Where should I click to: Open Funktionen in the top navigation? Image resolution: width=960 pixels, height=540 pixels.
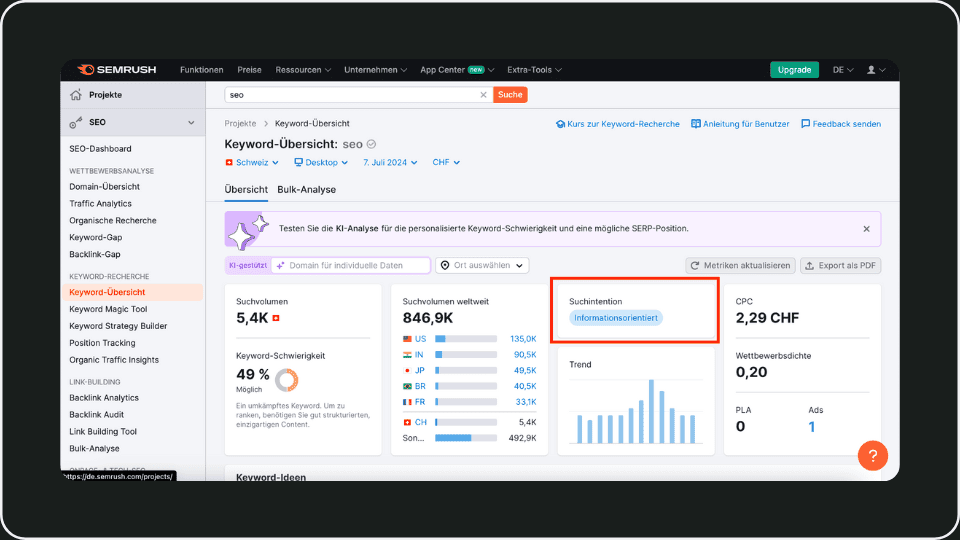pyautogui.click(x=201, y=70)
